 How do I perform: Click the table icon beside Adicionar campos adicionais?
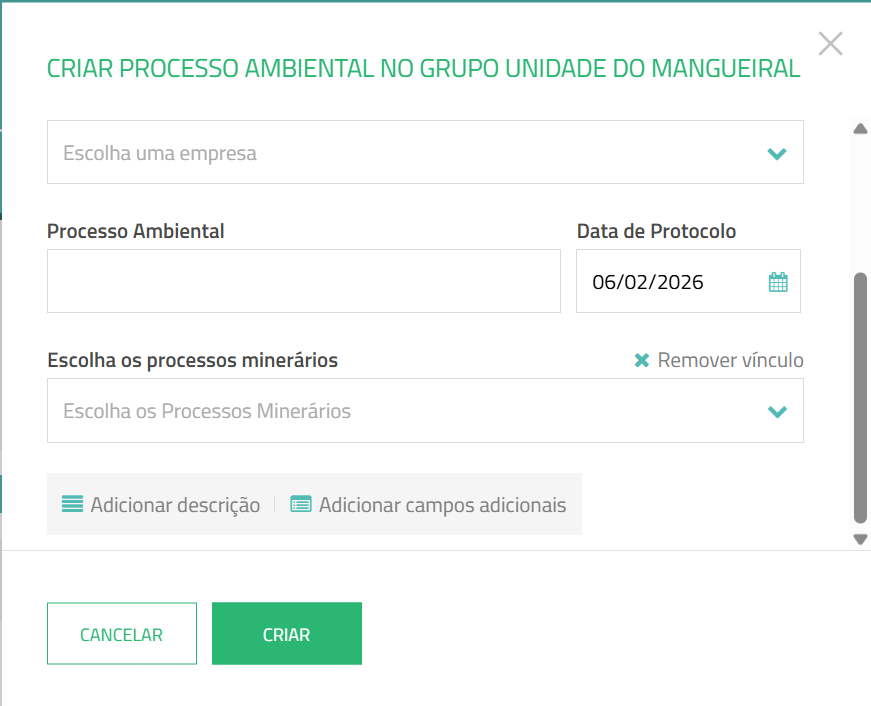(300, 504)
